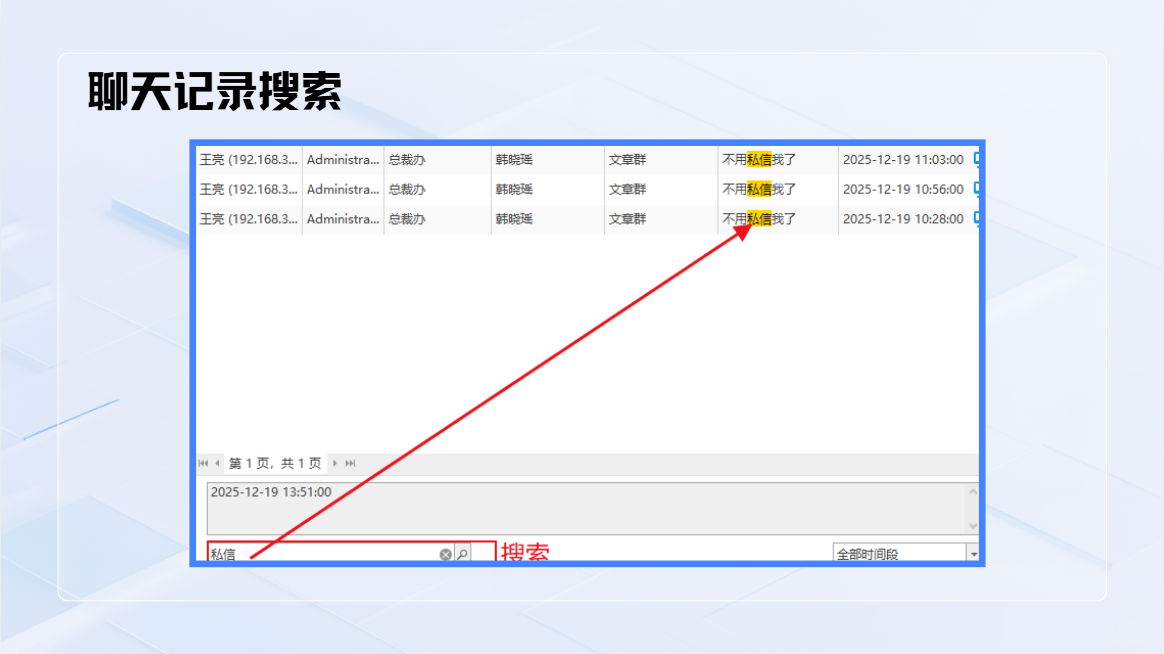Click the detail box up scroll arrow
The image size is (1164, 654).
pos(973,491)
